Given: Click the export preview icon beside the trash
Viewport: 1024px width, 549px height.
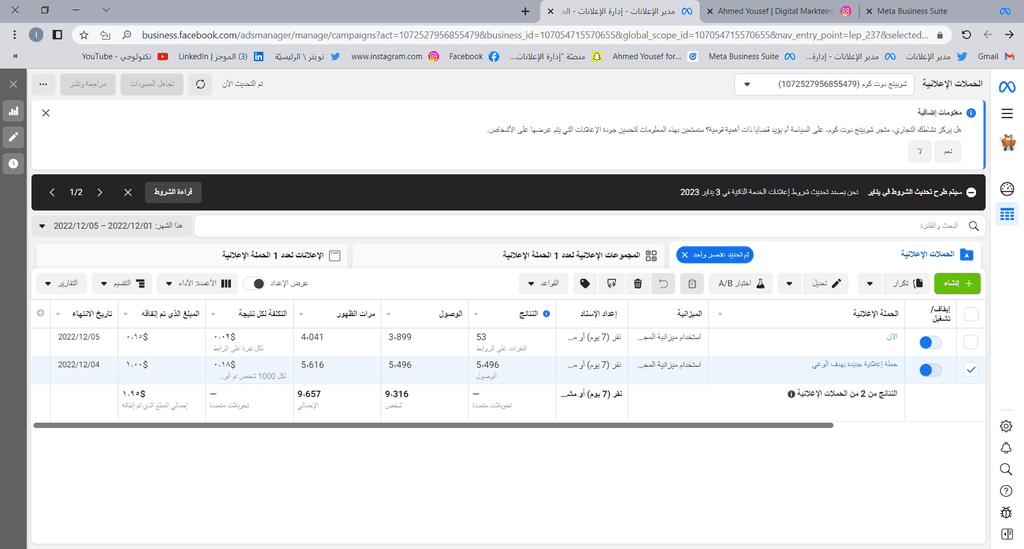Looking at the screenshot, I should pos(611,283).
